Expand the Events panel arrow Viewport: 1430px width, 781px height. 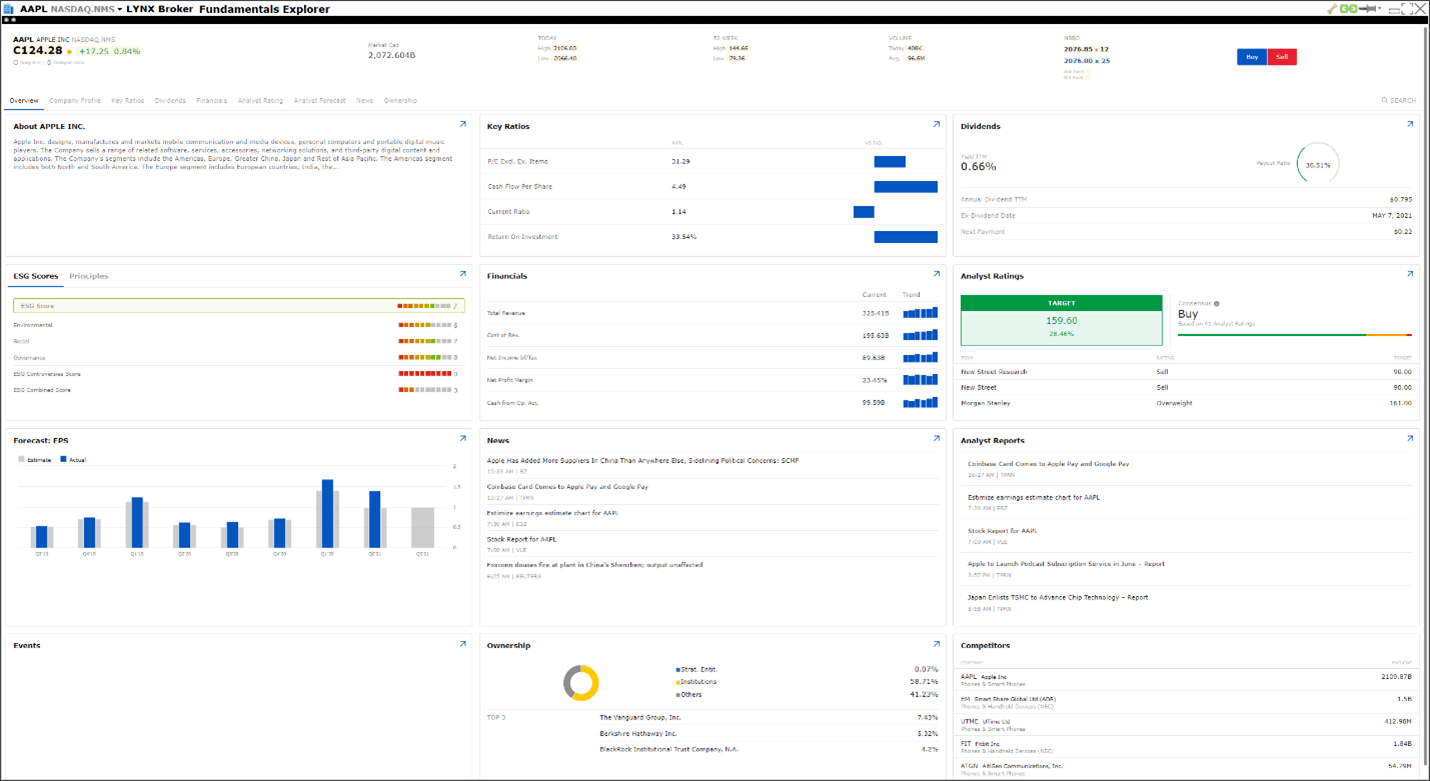[463, 644]
